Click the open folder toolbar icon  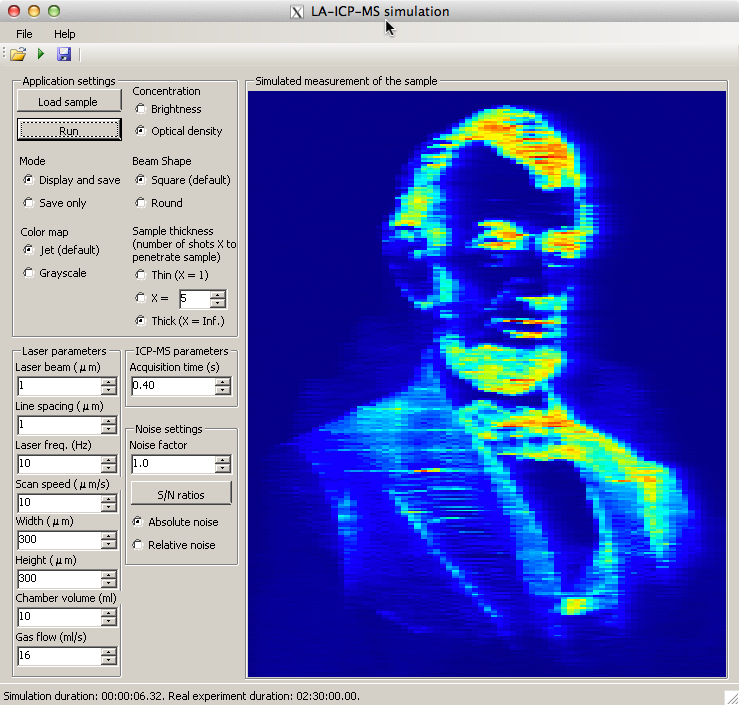pos(18,54)
